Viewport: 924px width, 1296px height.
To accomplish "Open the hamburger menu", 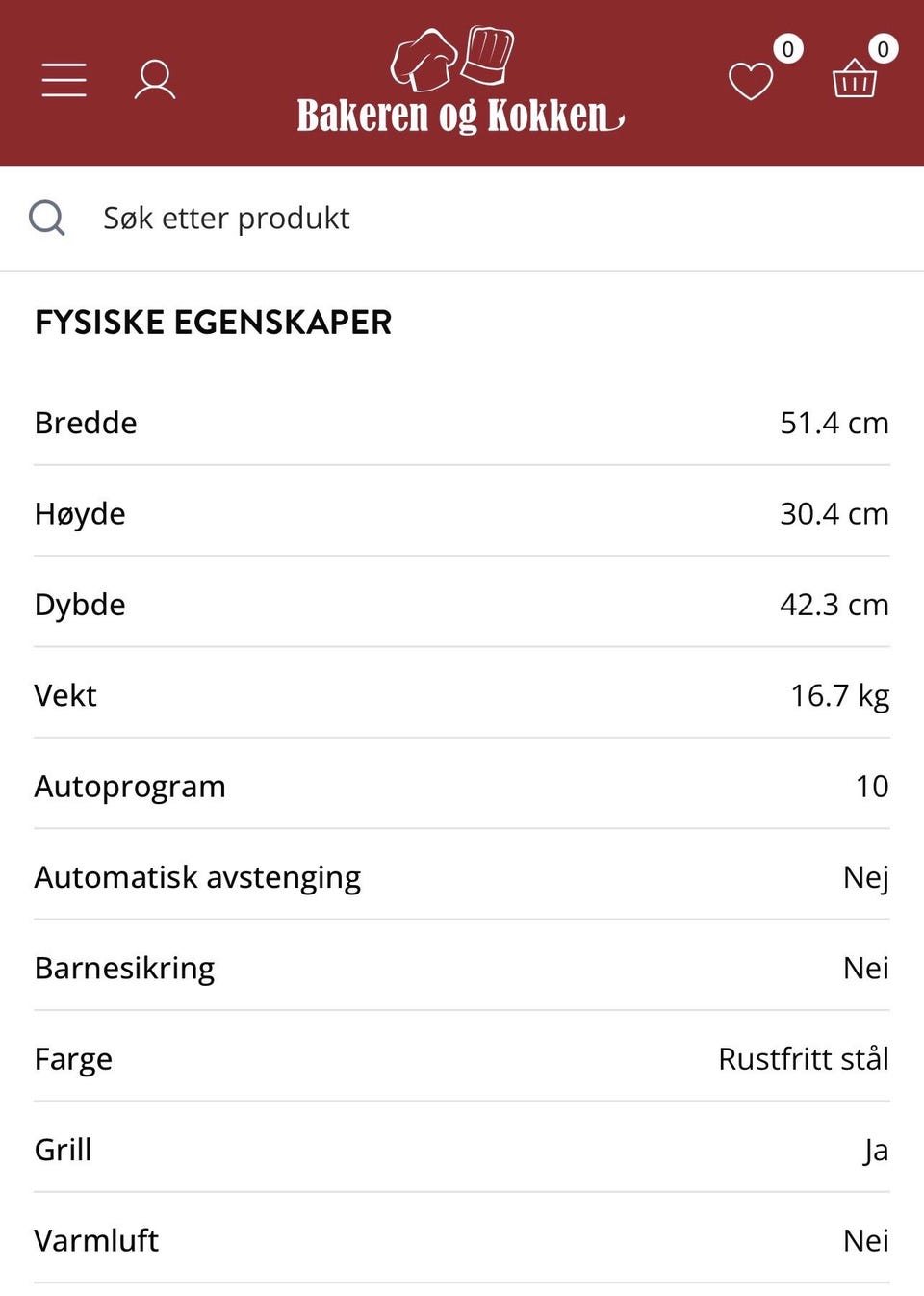I will [x=64, y=80].
